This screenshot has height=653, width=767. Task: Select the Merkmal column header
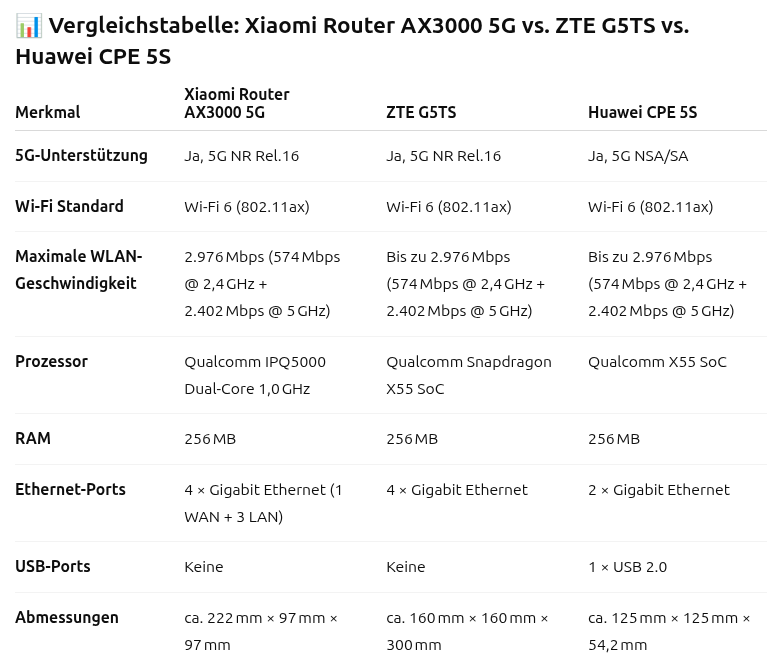[47, 112]
